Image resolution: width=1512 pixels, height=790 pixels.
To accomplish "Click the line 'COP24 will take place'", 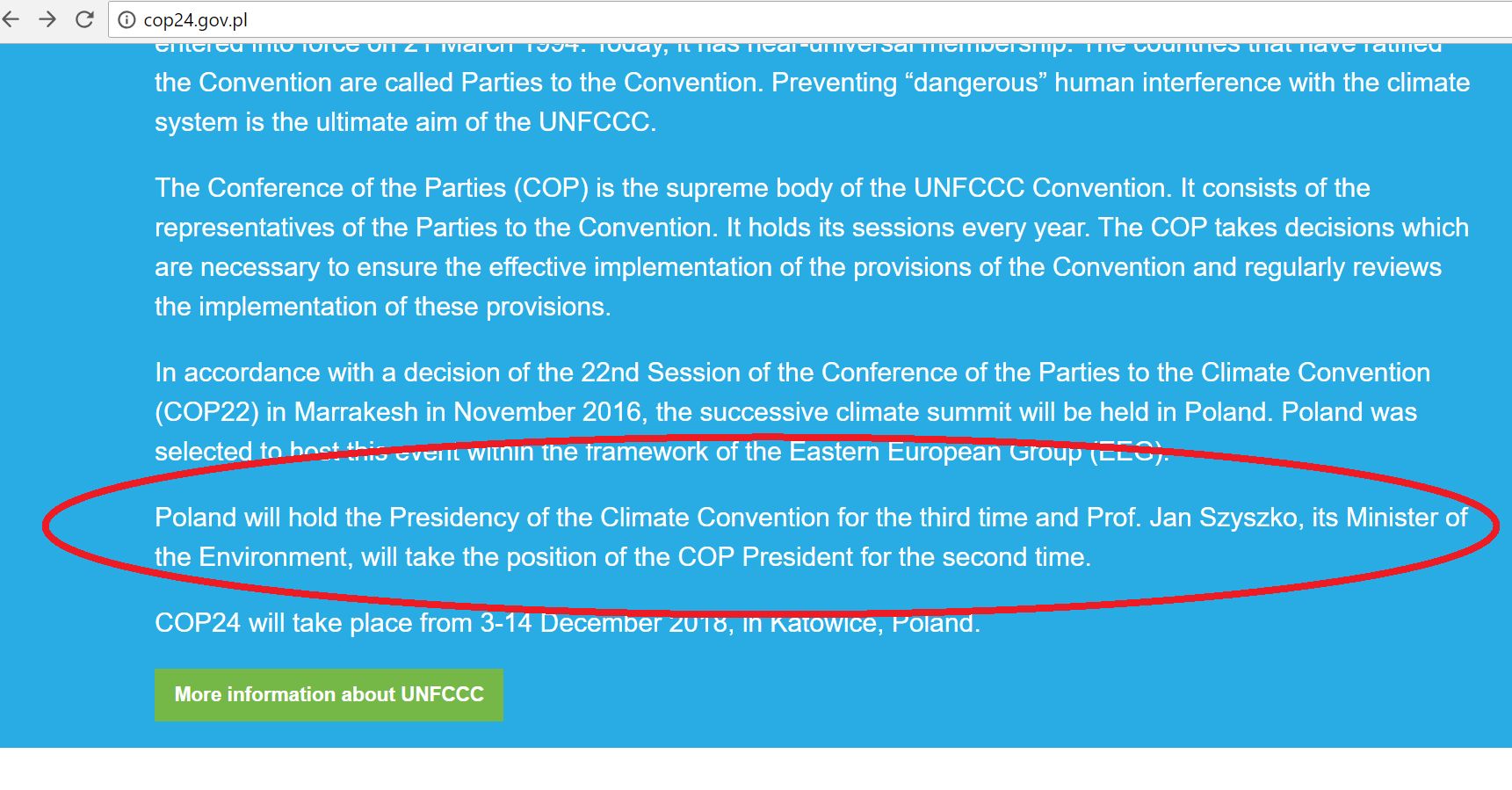I will (x=567, y=623).
